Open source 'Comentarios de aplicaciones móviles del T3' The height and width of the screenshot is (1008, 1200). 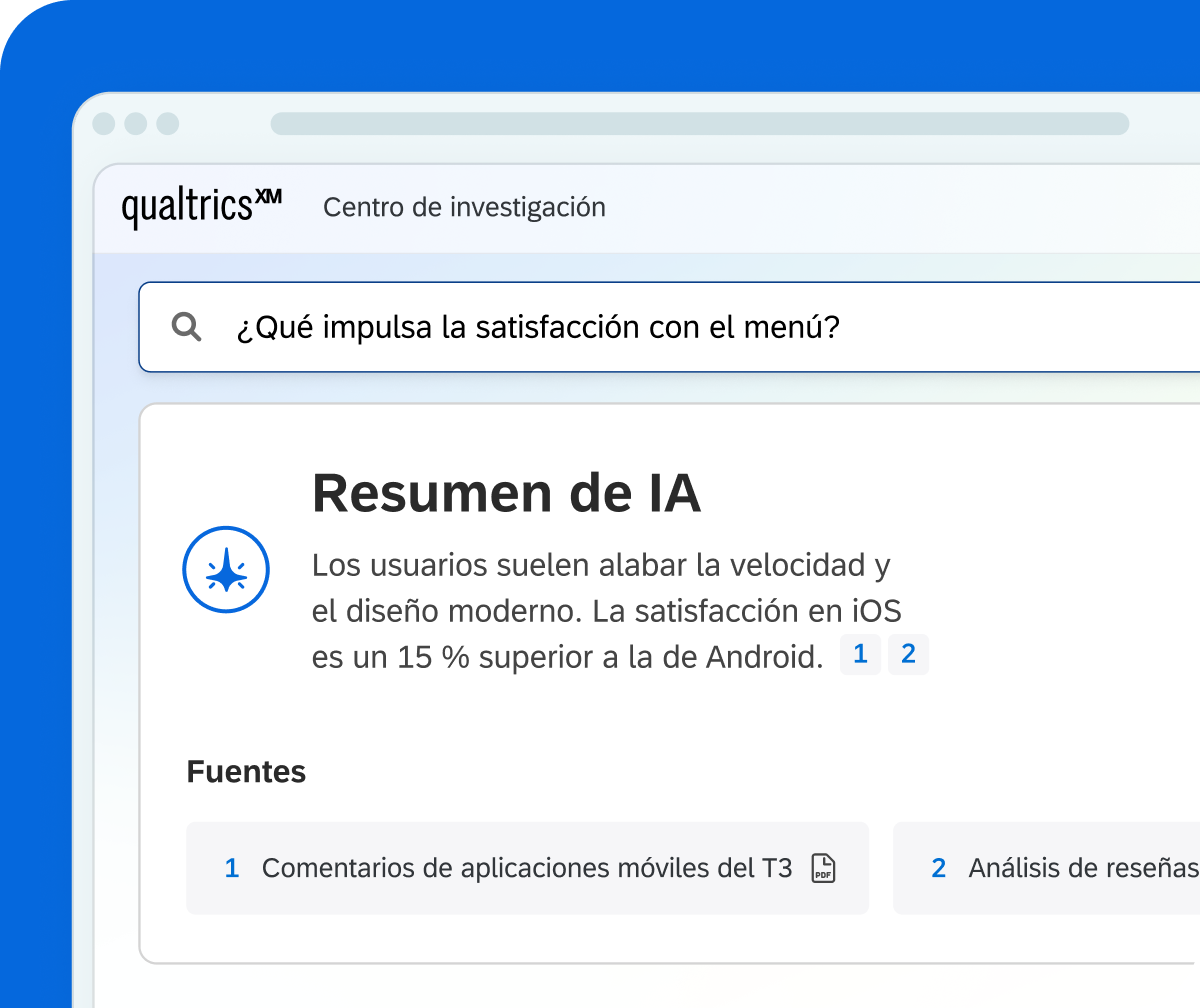[527, 868]
